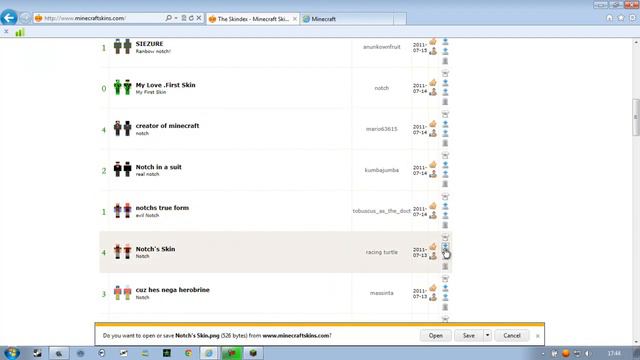Switch to the Minecraft browser tab
Image resolution: width=640 pixels, height=360 pixels.
pos(347,19)
